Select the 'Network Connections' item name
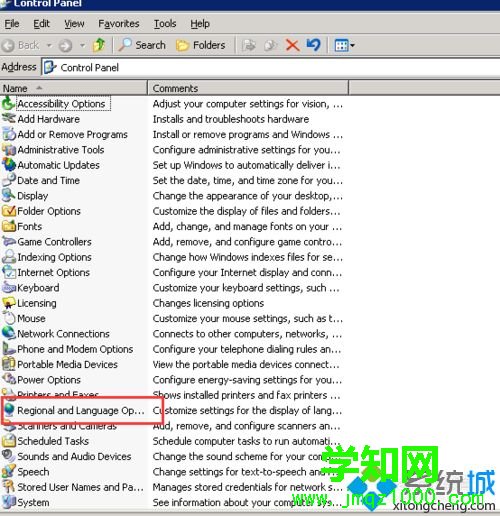Screen dimensions: 500x516 63,334
